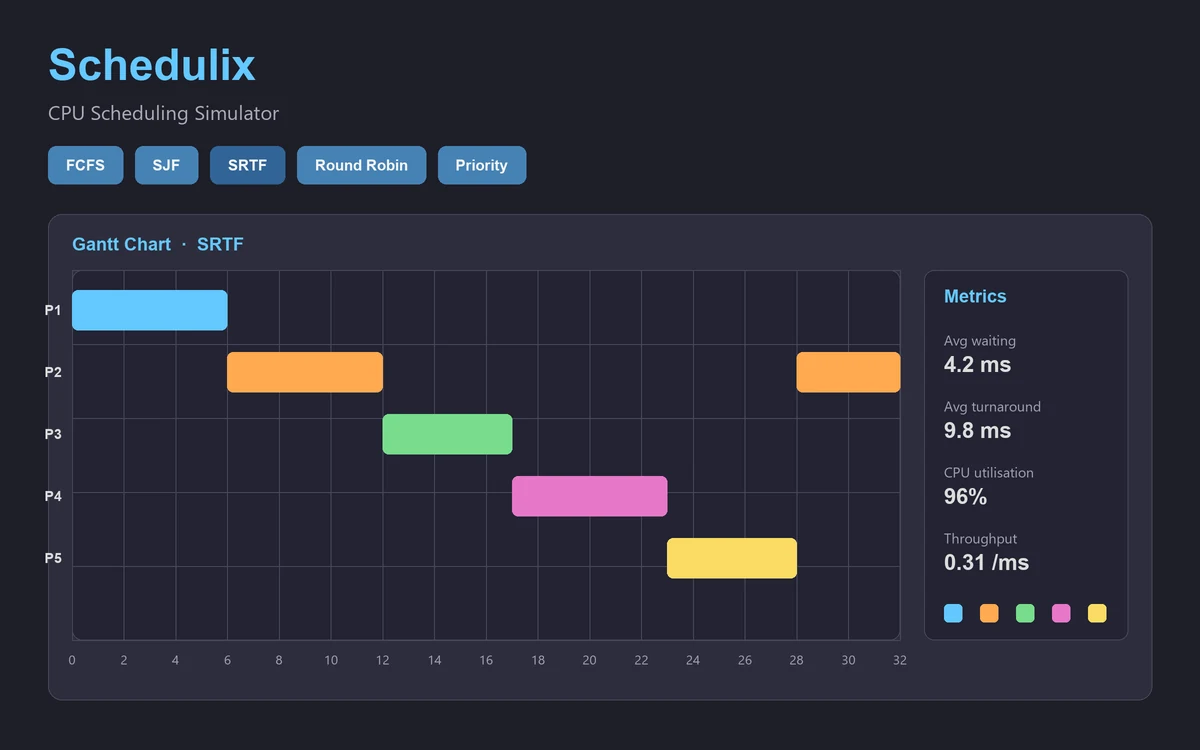The height and width of the screenshot is (750, 1200).
Task: Click the Gantt Chart · SRTF heading
Action: pyautogui.click(x=158, y=244)
